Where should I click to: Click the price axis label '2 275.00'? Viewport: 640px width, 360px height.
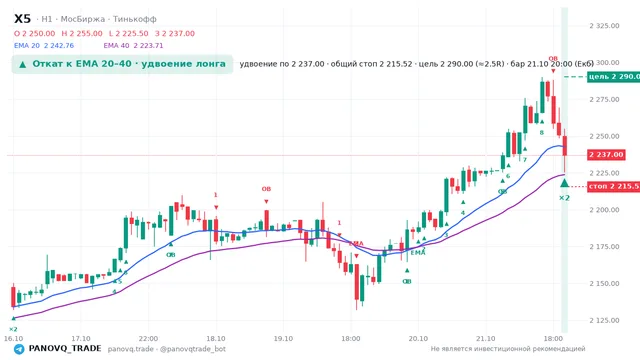coord(604,100)
